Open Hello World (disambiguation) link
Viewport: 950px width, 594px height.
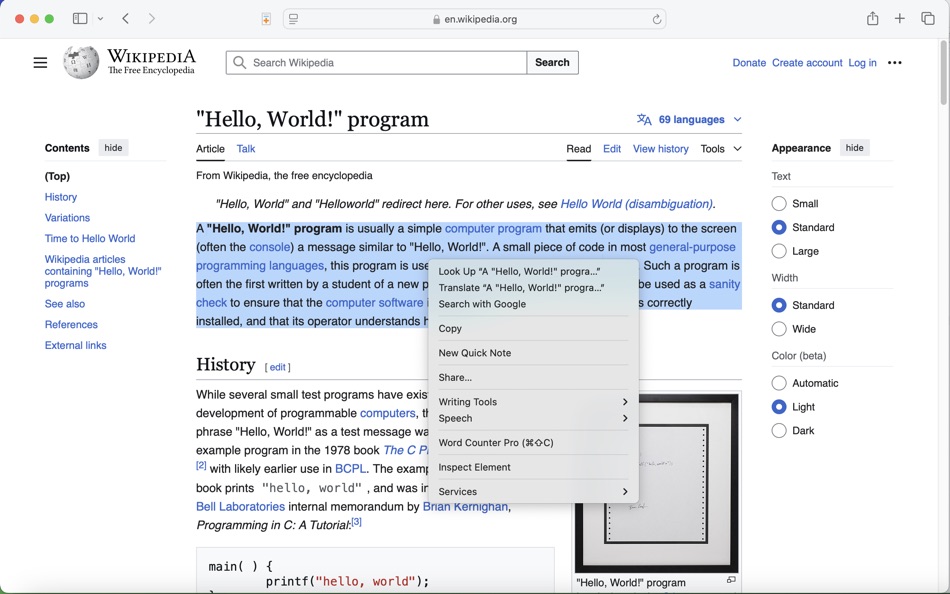pyautogui.click(x=636, y=204)
